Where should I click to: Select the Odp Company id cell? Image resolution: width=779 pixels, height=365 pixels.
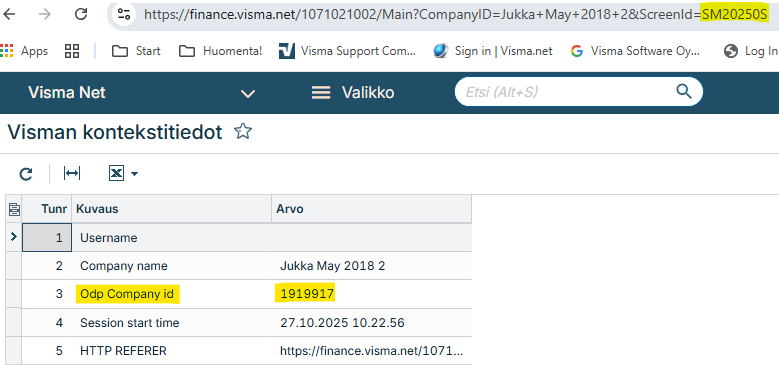(172, 294)
